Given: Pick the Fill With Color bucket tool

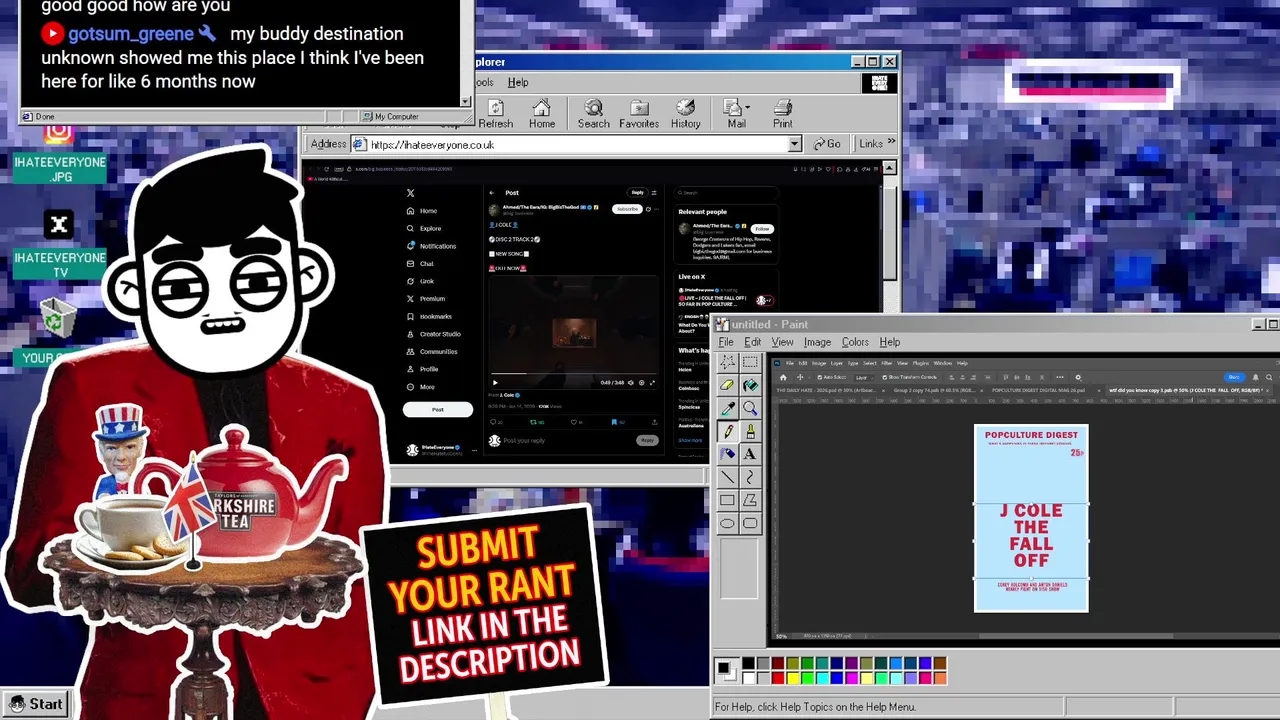Looking at the screenshot, I should click(750, 385).
